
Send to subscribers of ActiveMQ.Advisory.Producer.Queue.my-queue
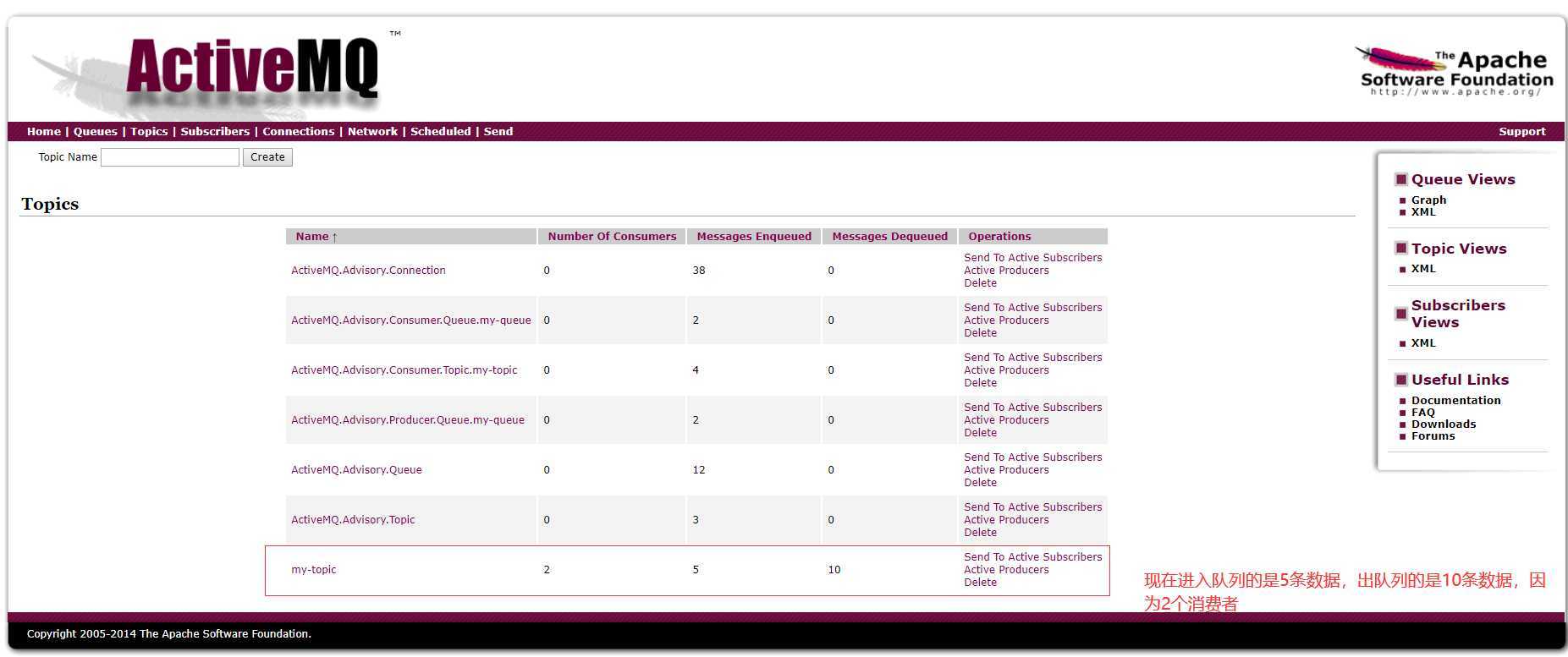coord(1032,408)
